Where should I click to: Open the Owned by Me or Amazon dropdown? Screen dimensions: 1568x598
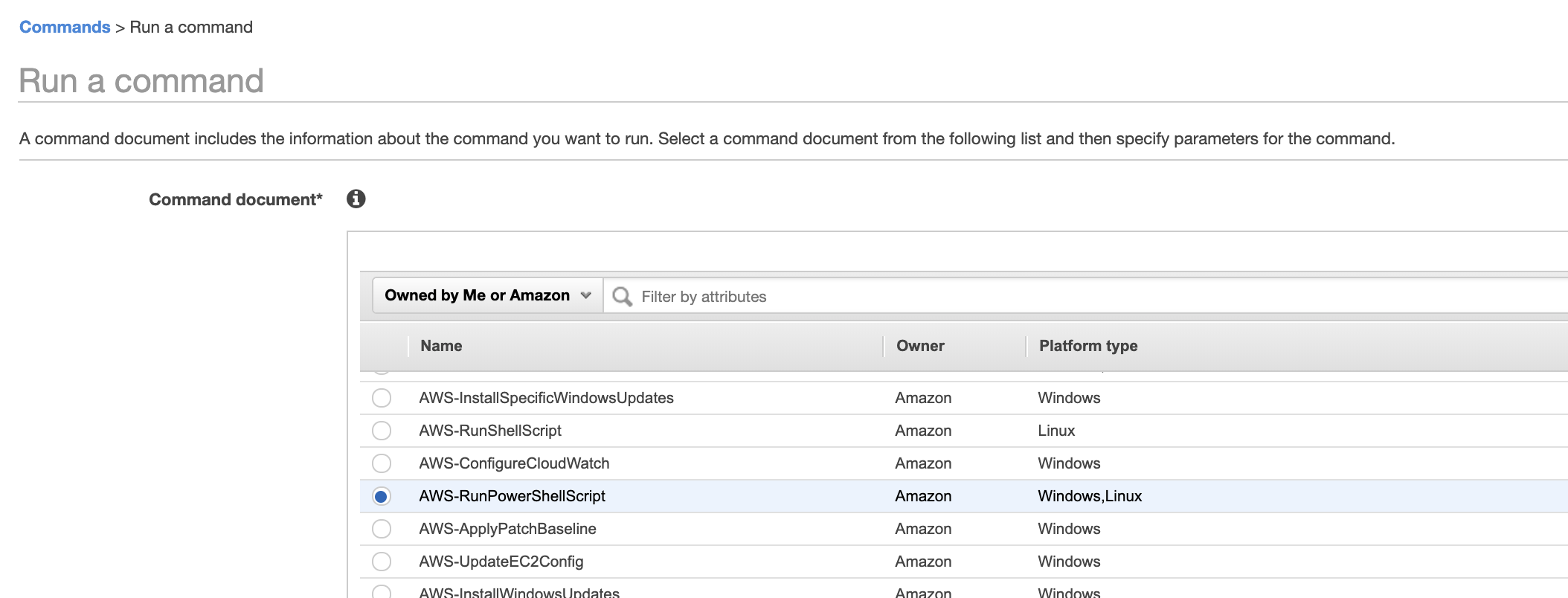[x=487, y=296]
